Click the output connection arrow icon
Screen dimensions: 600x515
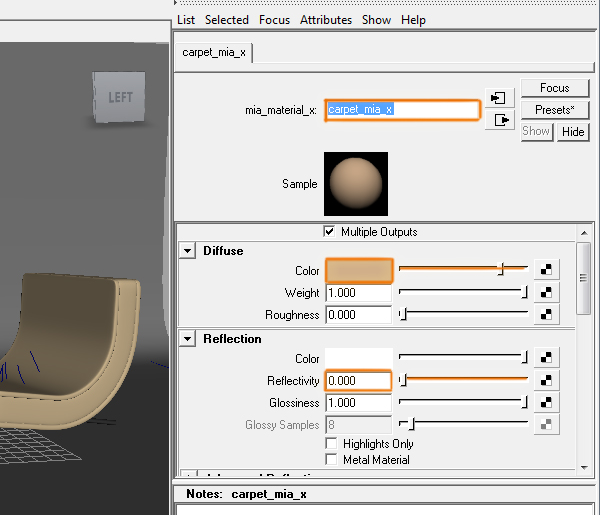(x=499, y=120)
